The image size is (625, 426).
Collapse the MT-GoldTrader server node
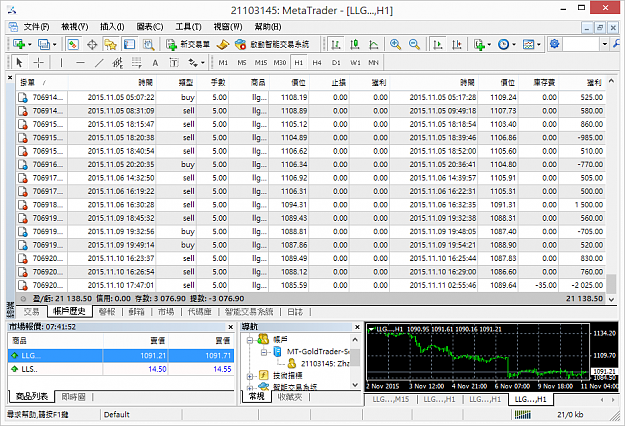click(263, 352)
